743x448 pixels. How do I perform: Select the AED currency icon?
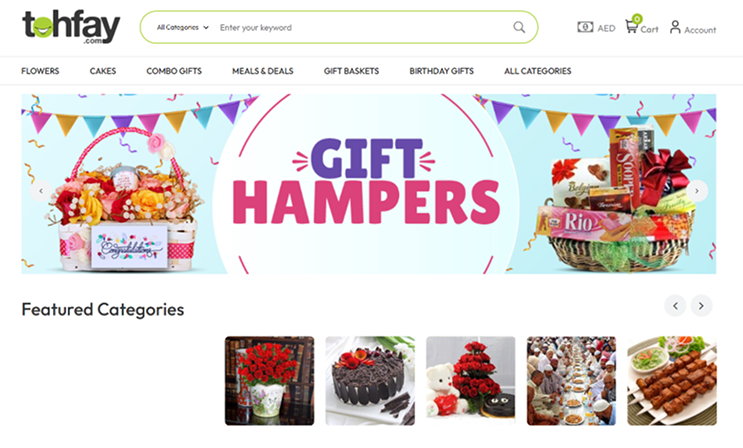pyautogui.click(x=585, y=27)
